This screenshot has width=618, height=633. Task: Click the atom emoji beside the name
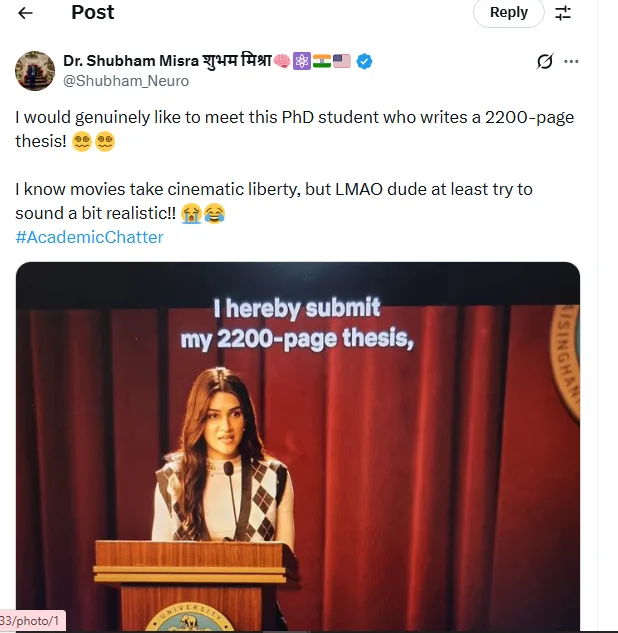[x=301, y=61]
